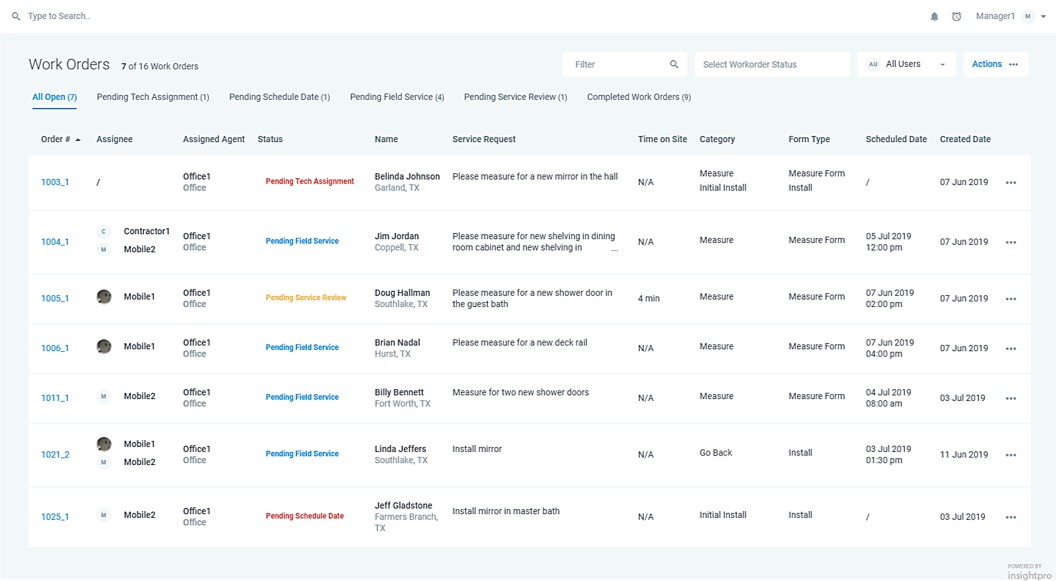Open row menu for order 1006_1

tap(1011, 349)
